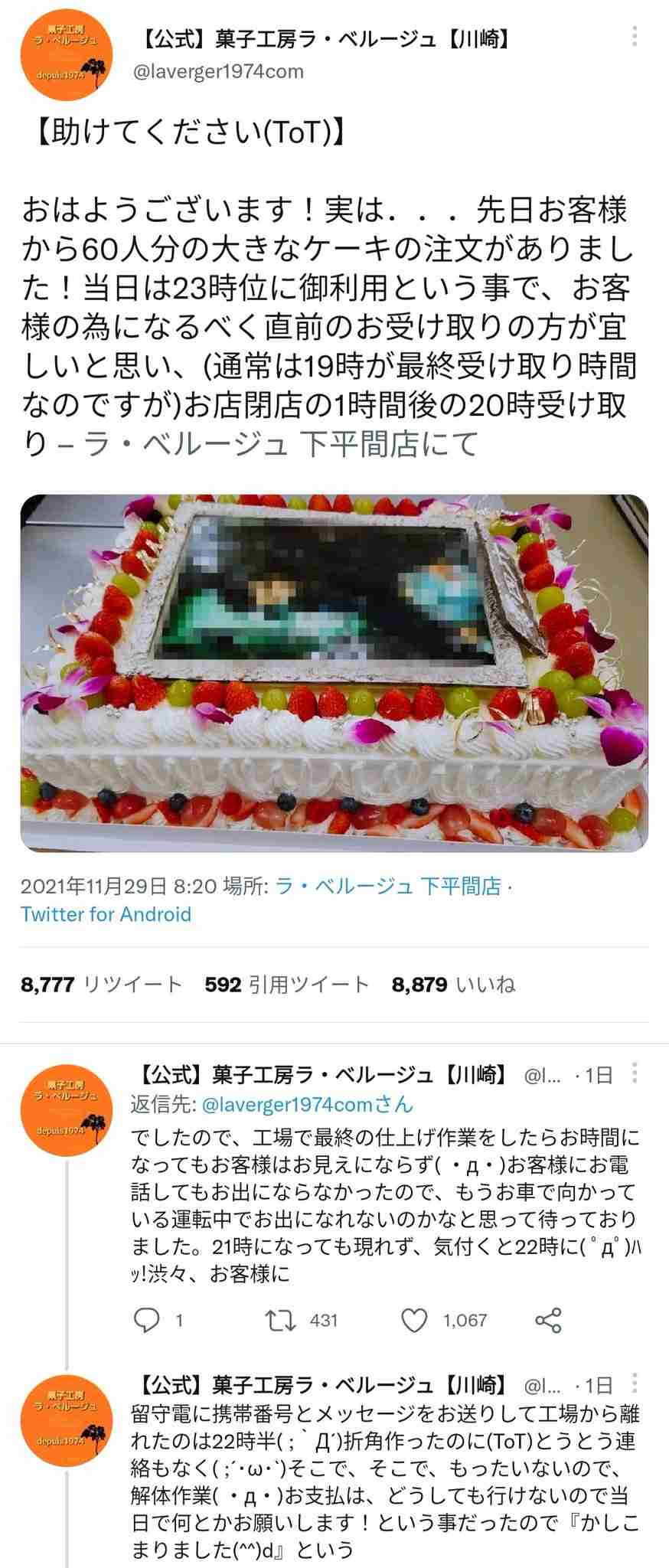Share the first reply tweet
This screenshot has height=1568, width=669.
pos(548,1320)
